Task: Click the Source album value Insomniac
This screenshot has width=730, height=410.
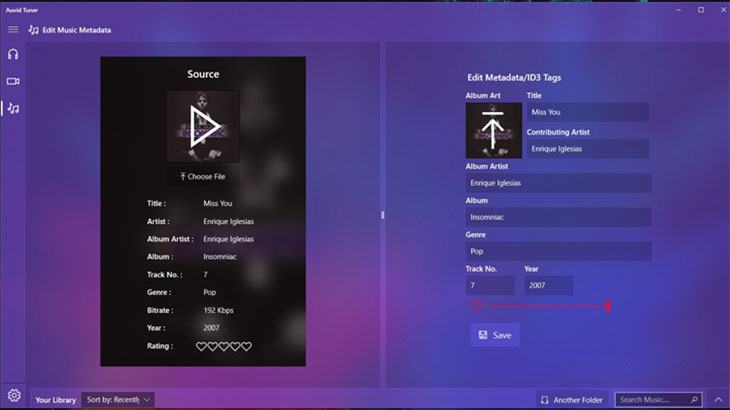Action: point(220,257)
